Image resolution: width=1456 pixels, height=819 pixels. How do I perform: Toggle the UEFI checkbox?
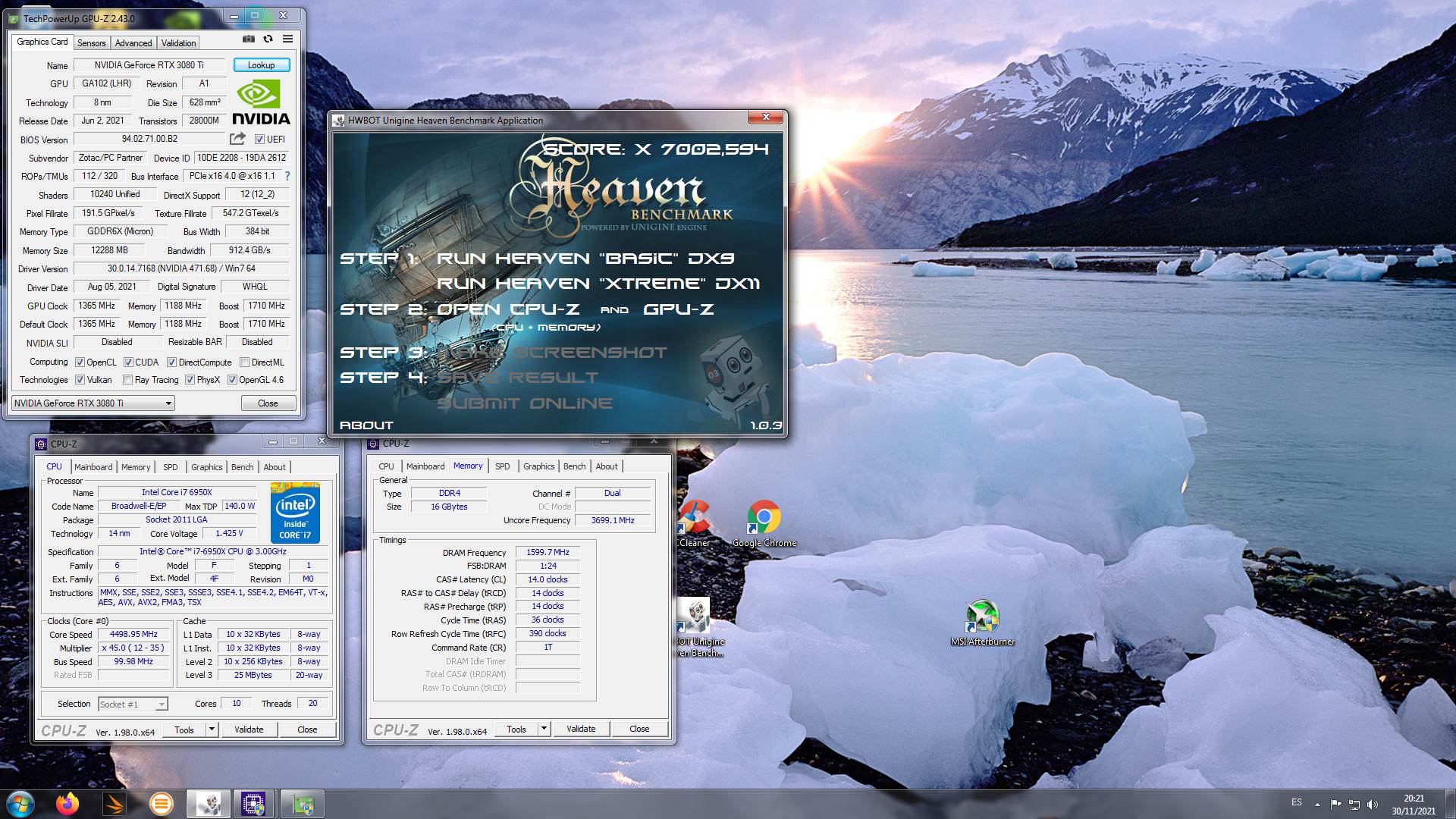pos(259,140)
